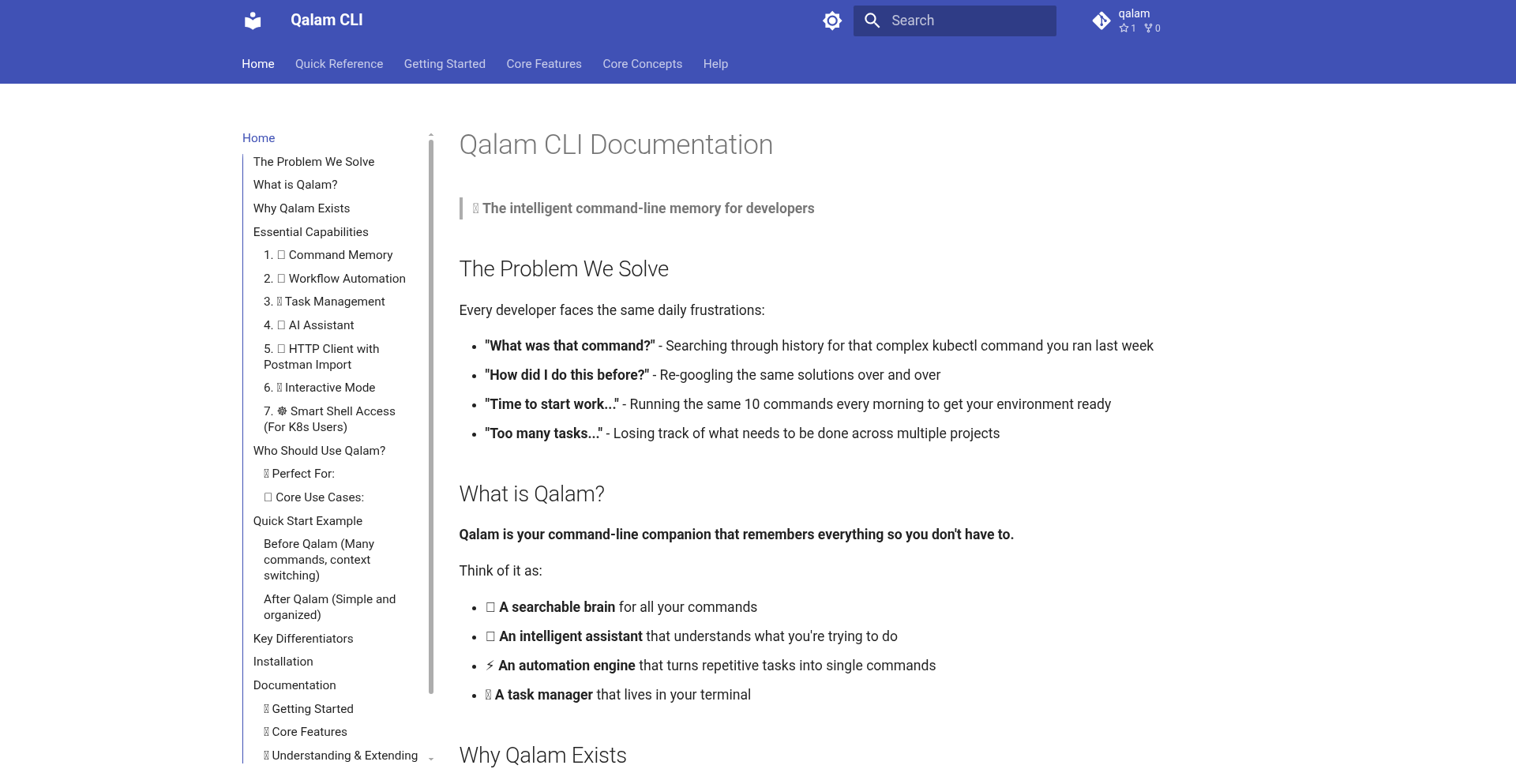This screenshot has height=784, width=1516.
Task: Open the qalam repository via the git icon
Action: pyautogui.click(x=1102, y=21)
